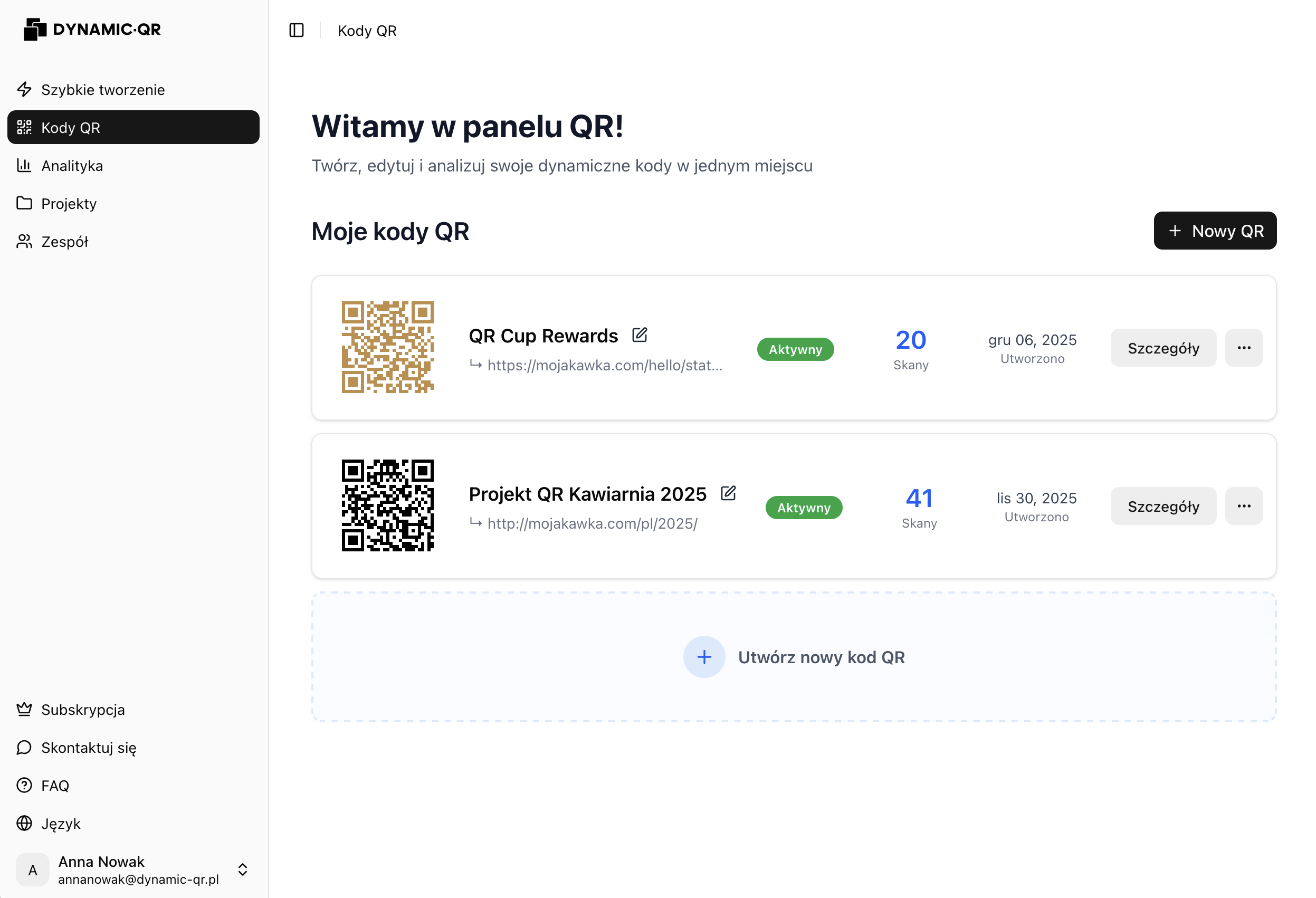The width and height of the screenshot is (1316, 898).
Task: Go to the Analityka section
Action: click(x=72, y=165)
